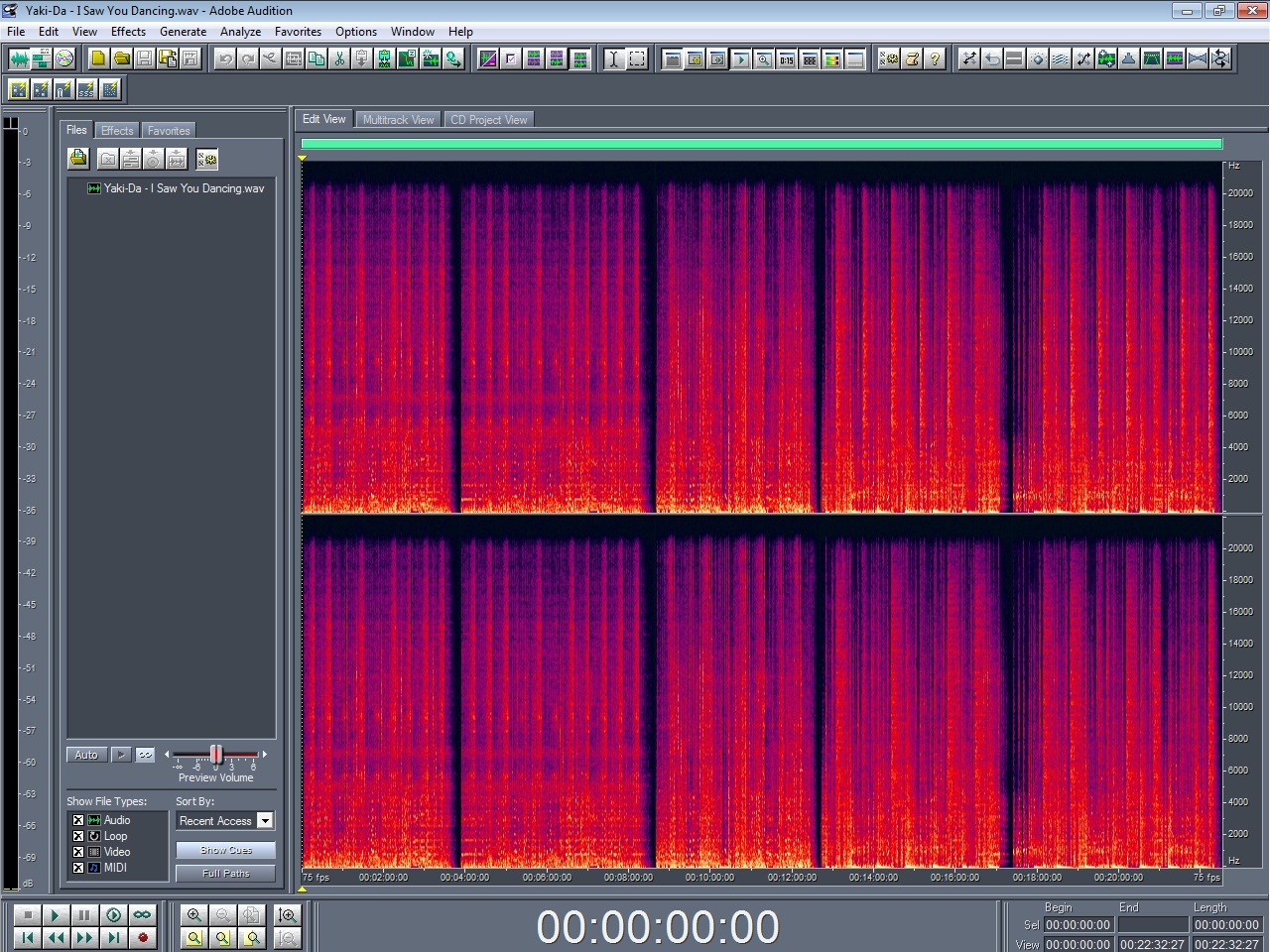Click the Import File icon in Files panel
Screen dimensions: 1270x952
[x=78, y=159]
